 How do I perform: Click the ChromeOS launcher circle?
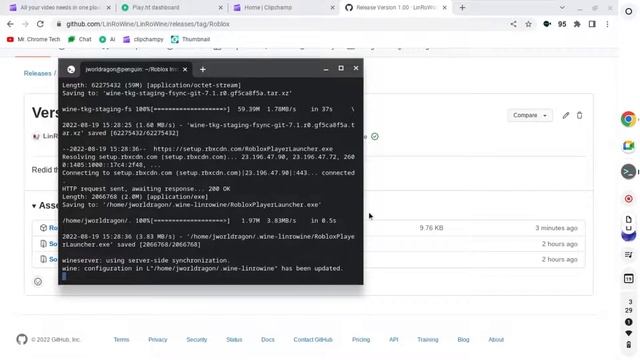pos(629,11)
